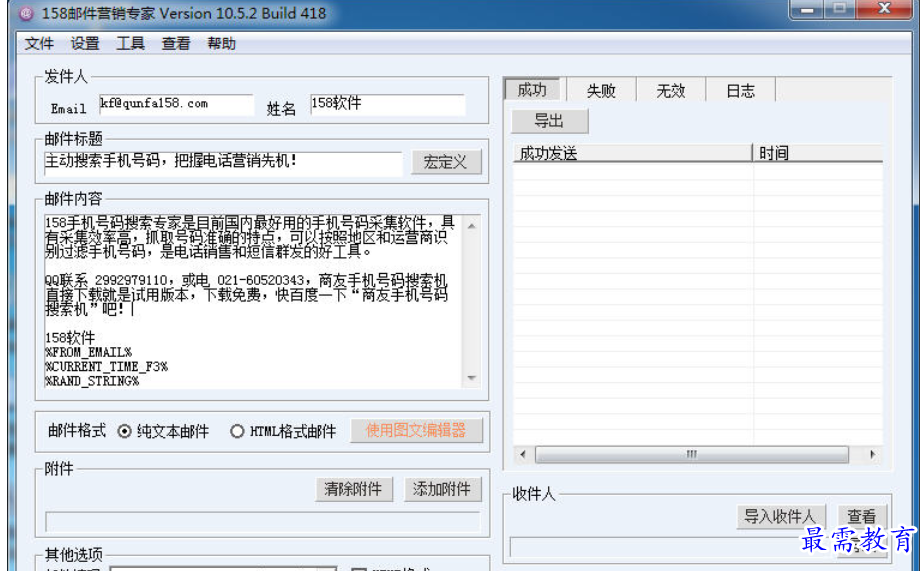Click %RAND_STRING% macro text in content
923x571 pixels.
92,381
